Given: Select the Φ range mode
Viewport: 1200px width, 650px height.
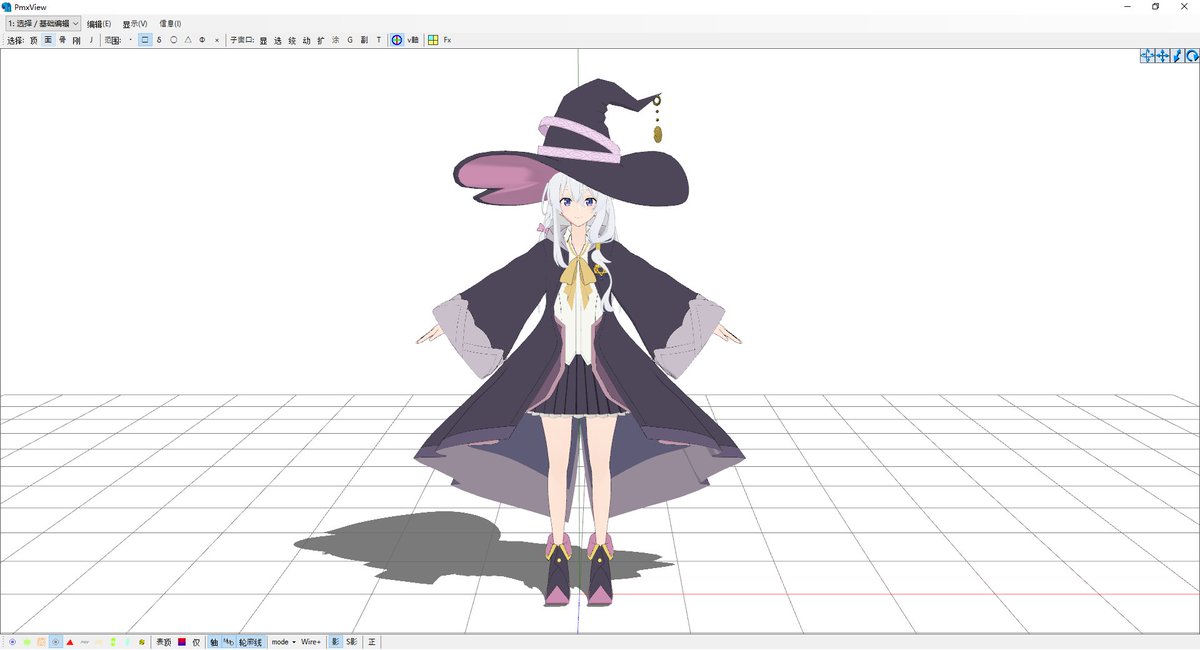Looking at the screenshot, I should click(x=202, y=40).
